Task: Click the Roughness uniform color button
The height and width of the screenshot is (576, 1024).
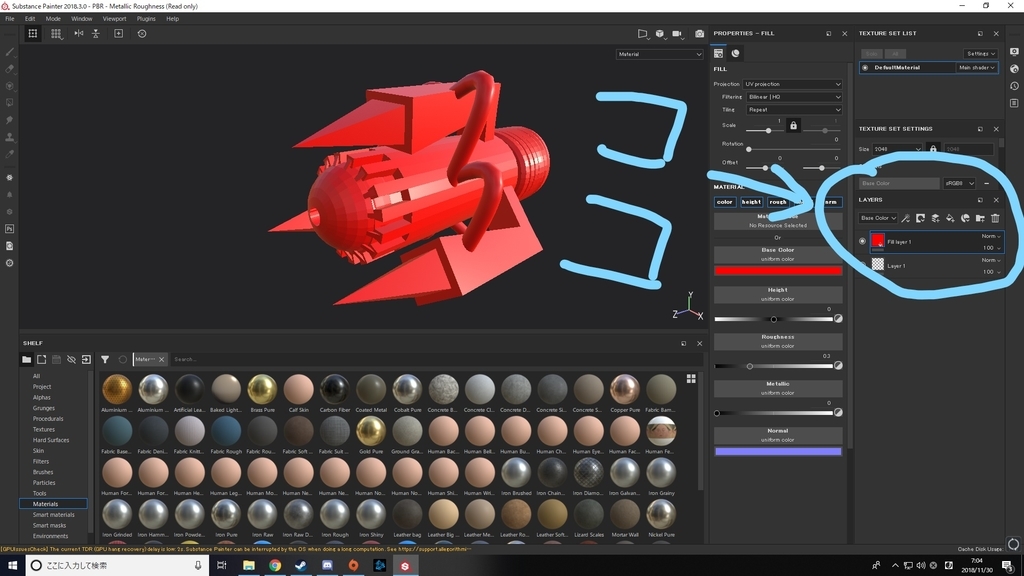Action: 778,341
